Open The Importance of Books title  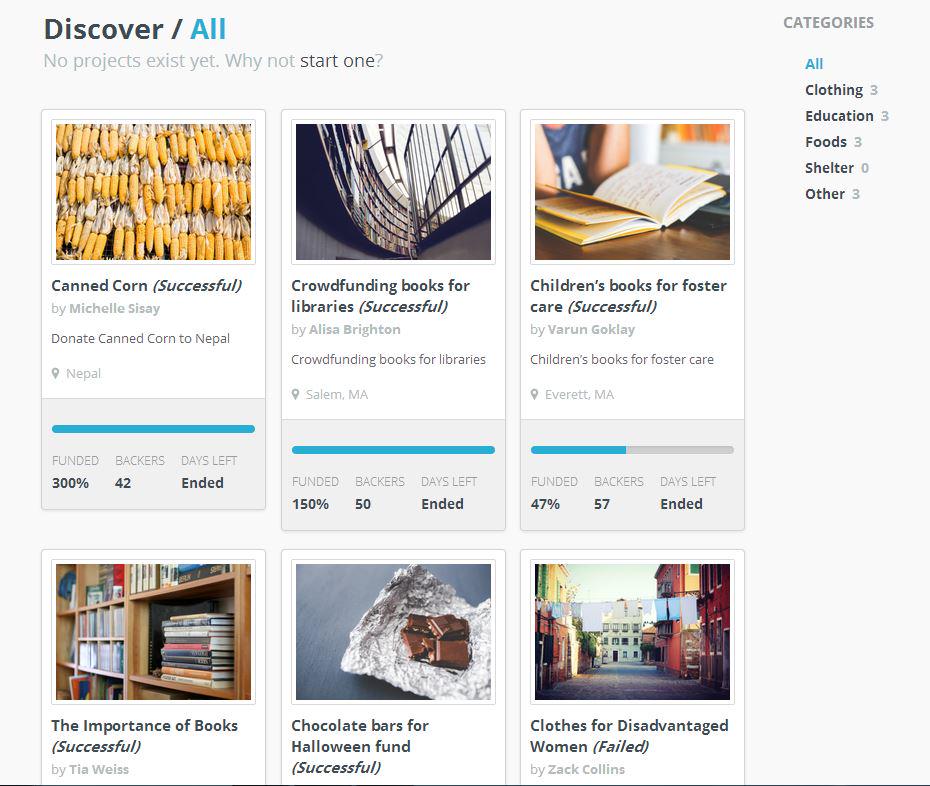145,736
